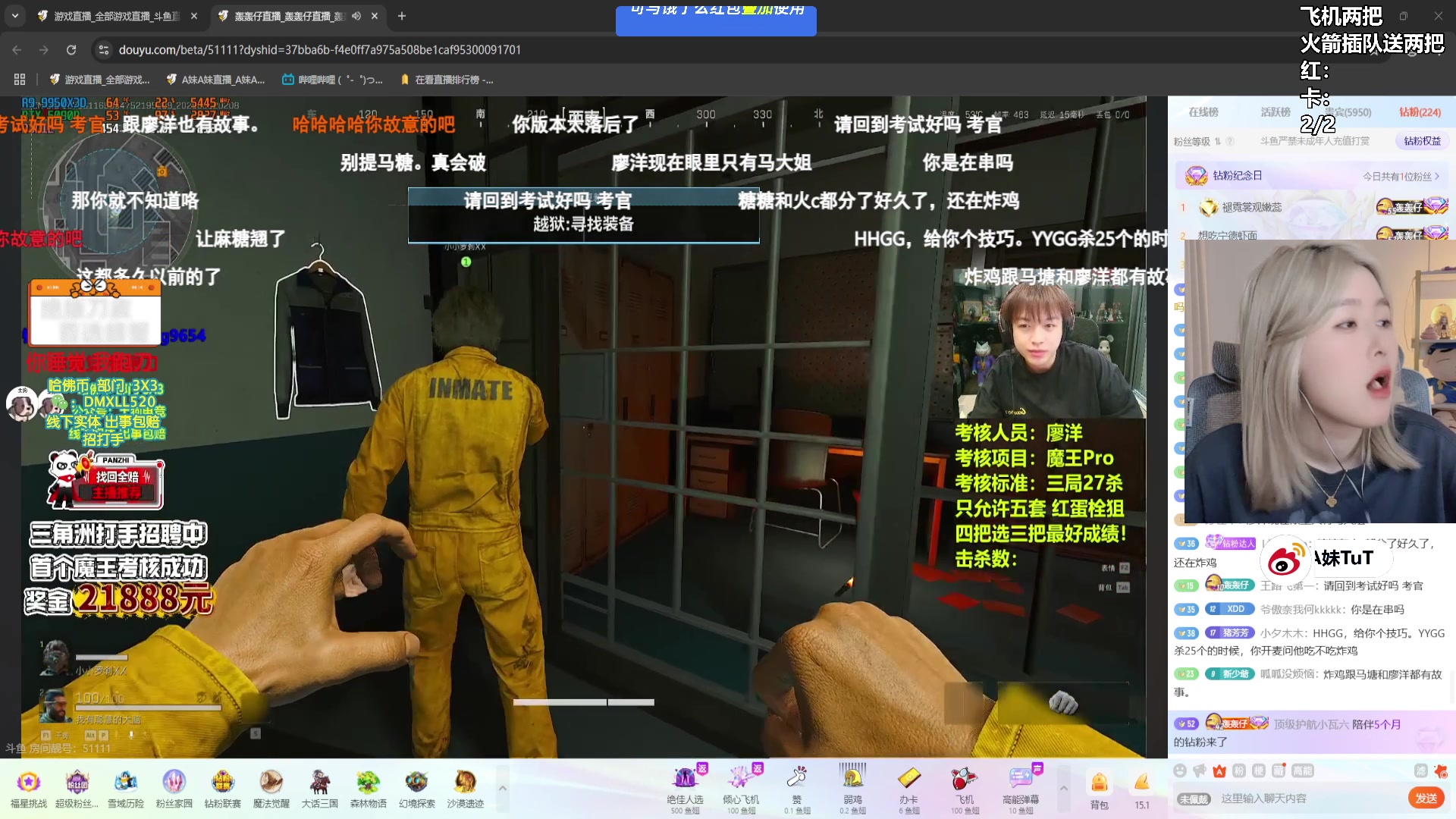Open the 幻境探索 activity icon
Screen dimensions: 1456x819
pyautogui.click(x=416, y=789)
